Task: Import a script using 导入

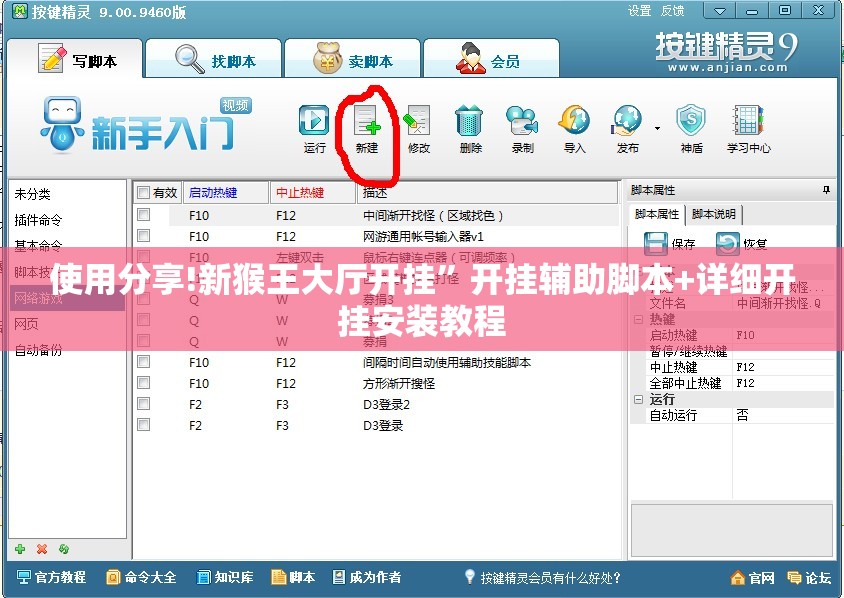Action: pos(574,128)
